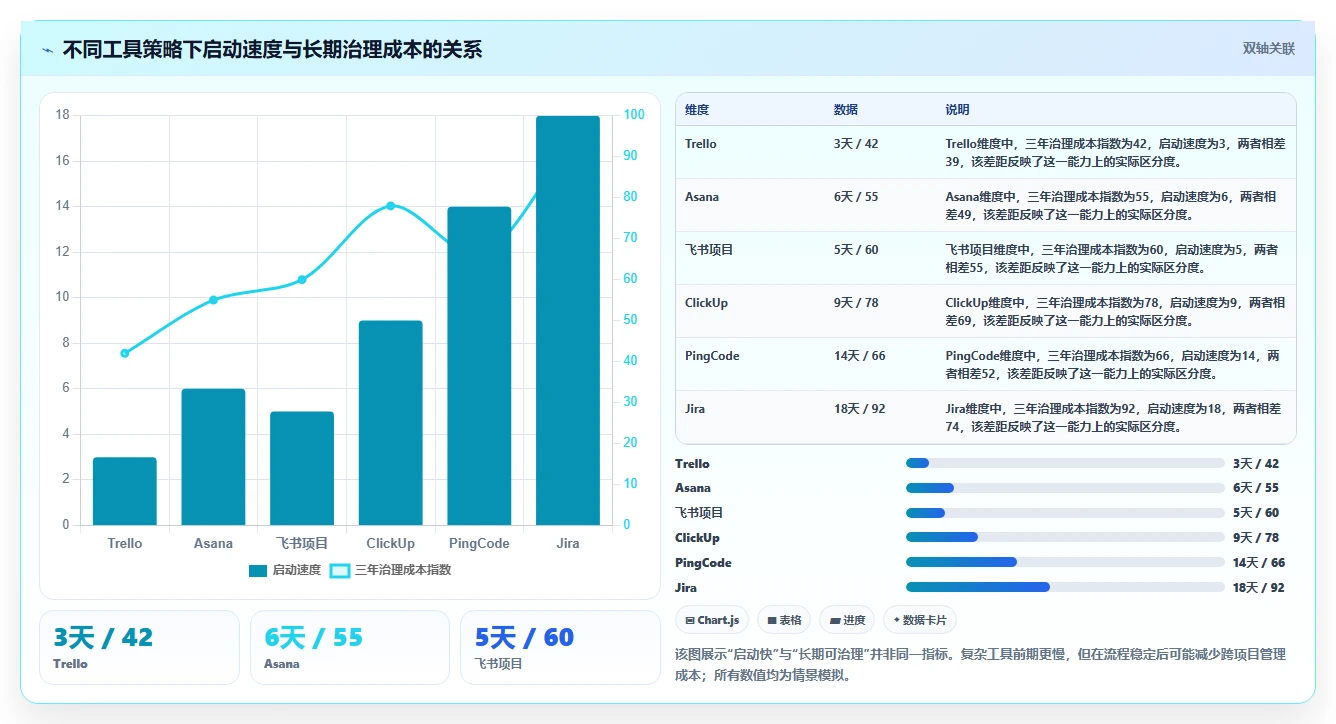
Task: Click the PingCode bar in the chart
Action: click(479, 366)
